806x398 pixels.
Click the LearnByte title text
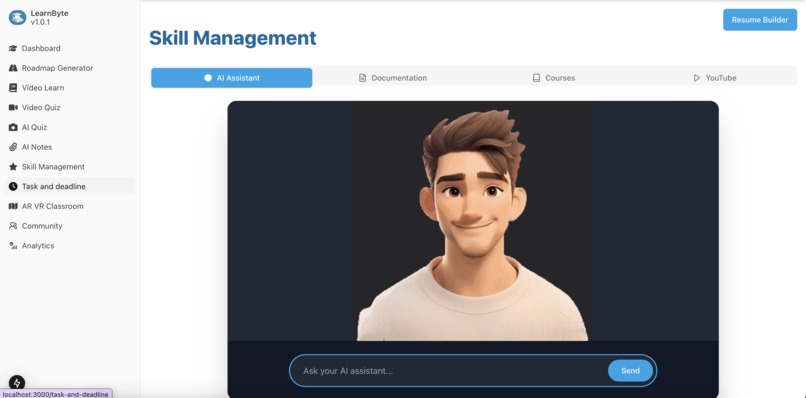click(x=49, y=13)
